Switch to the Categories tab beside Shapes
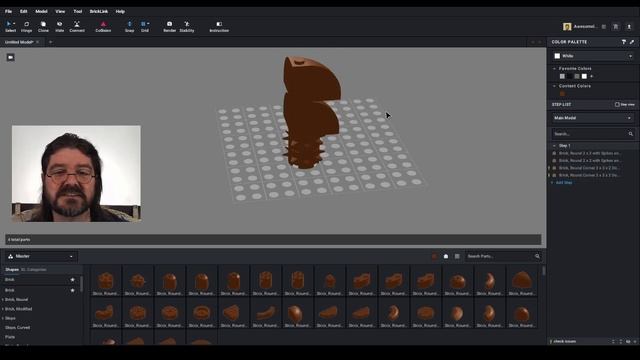 pos(33,270)
